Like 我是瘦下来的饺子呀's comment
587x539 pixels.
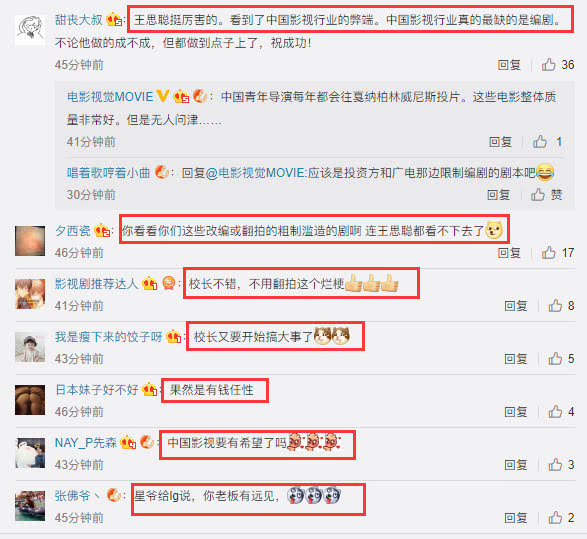[x=561, y=359]
